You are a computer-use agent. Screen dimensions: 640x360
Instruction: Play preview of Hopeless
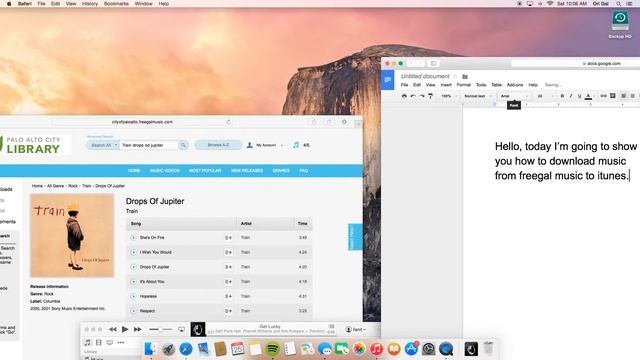[133, 296]
